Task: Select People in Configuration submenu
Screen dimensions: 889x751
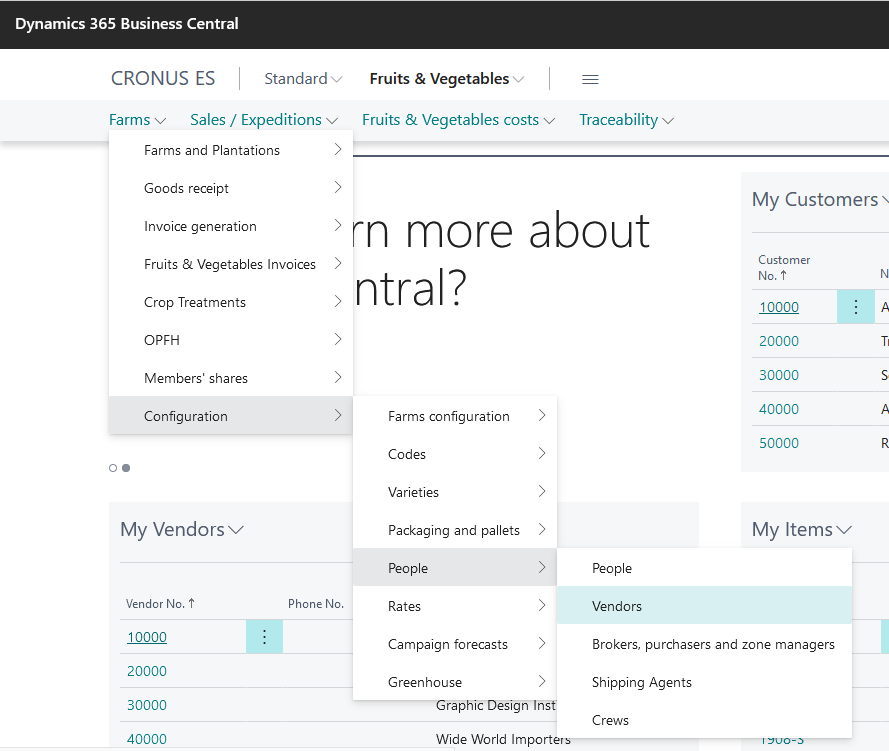Action: (455, 568)
